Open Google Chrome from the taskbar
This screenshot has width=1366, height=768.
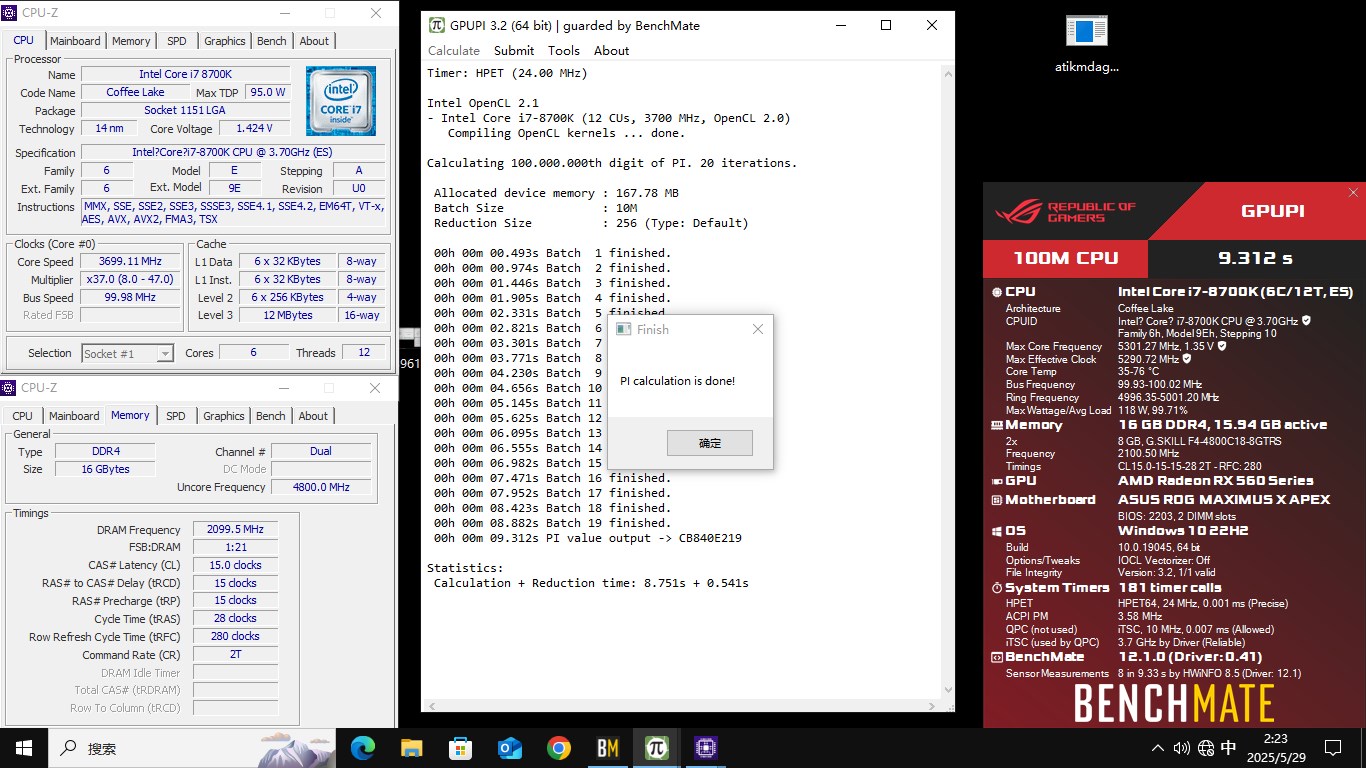click(x=559, y=747)
